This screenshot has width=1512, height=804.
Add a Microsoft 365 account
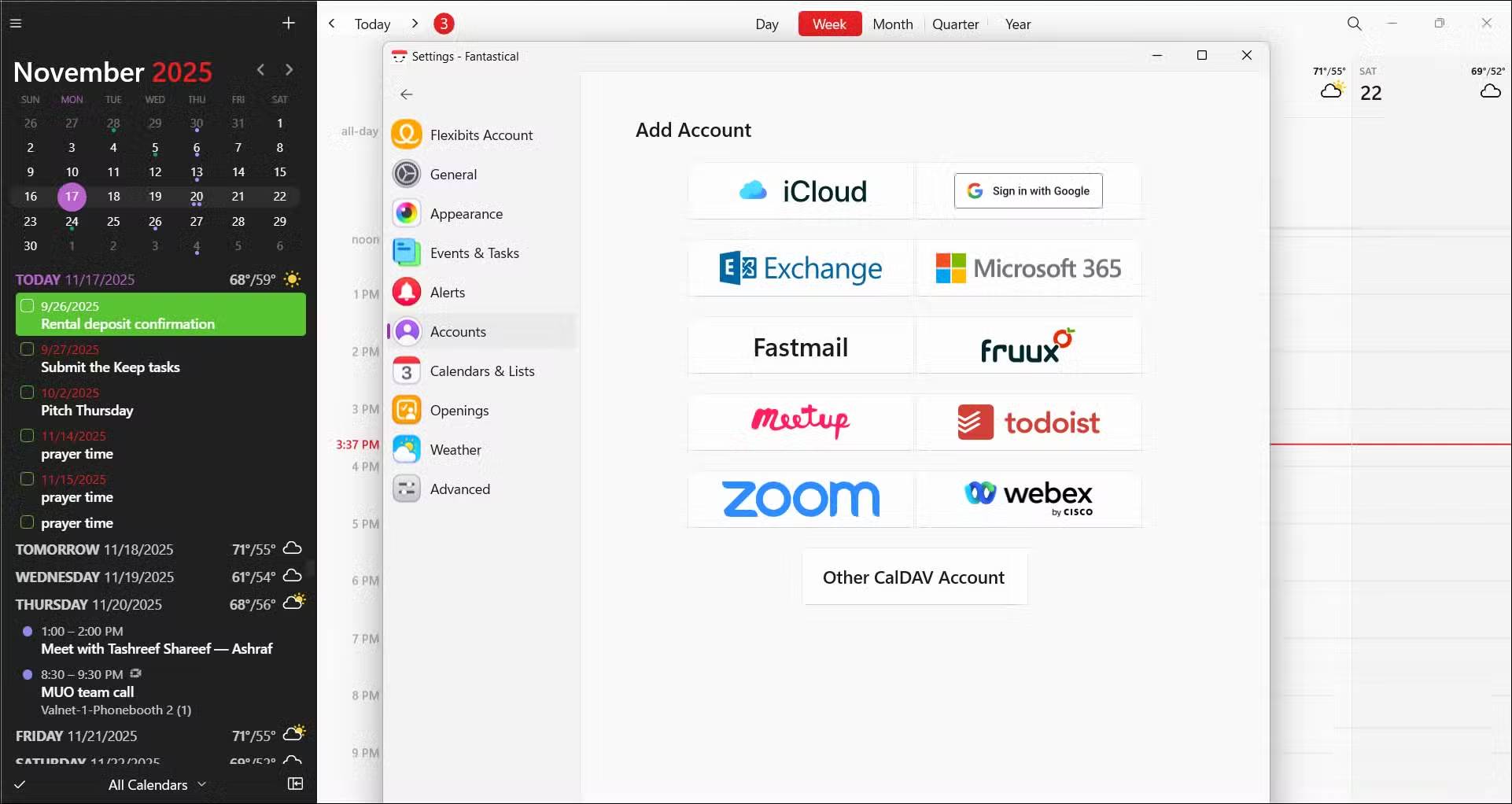tap(1028, 268)
